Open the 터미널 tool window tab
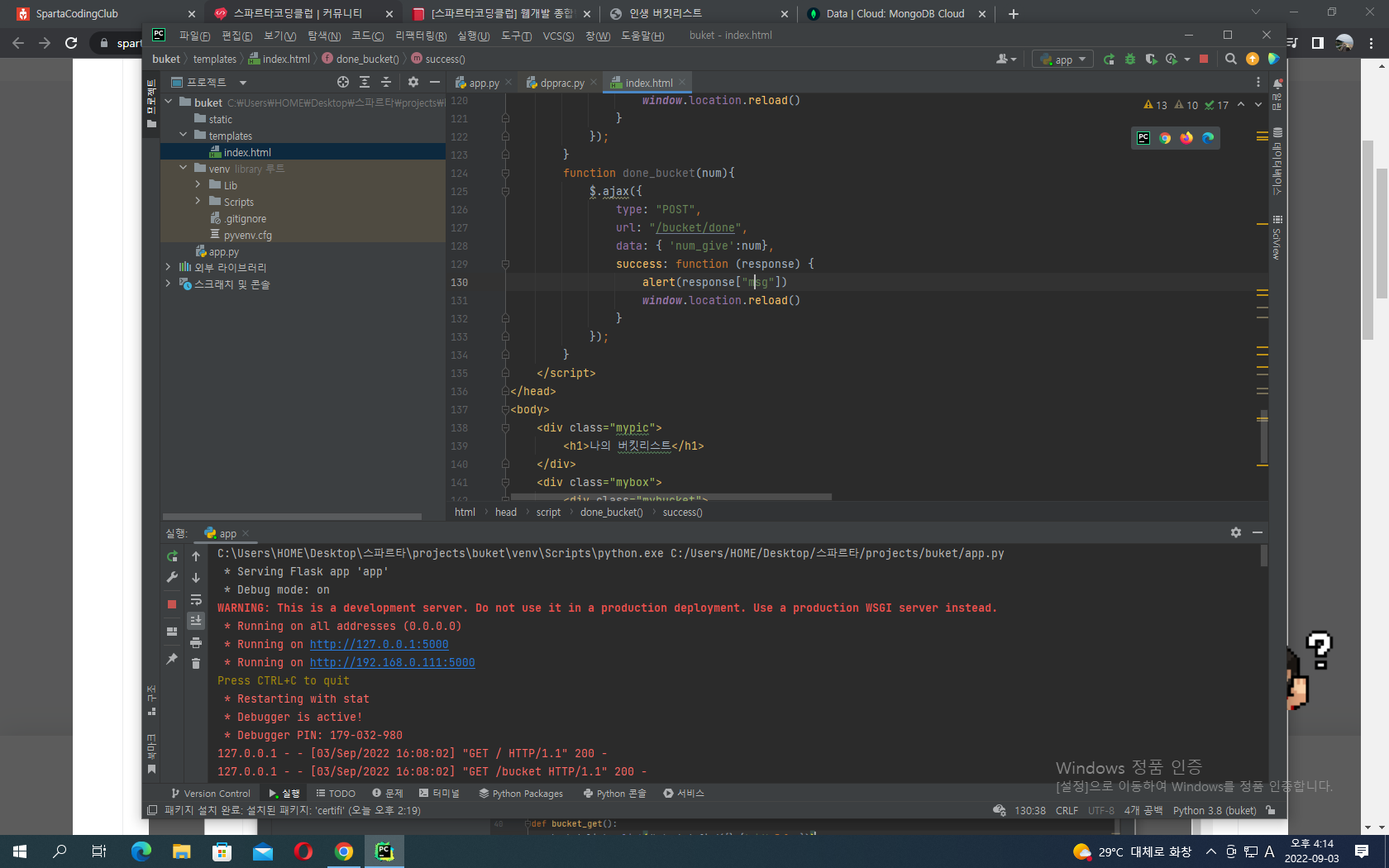 pyautogui.click(x=439, y=793)
